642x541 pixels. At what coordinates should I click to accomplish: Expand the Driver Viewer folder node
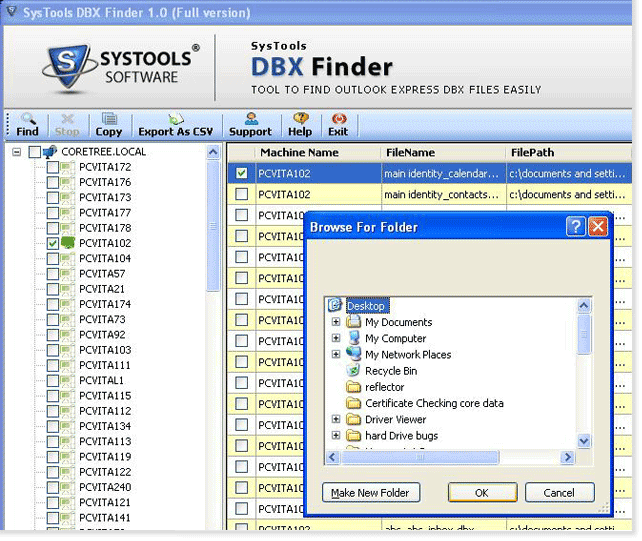coord(336,419)
